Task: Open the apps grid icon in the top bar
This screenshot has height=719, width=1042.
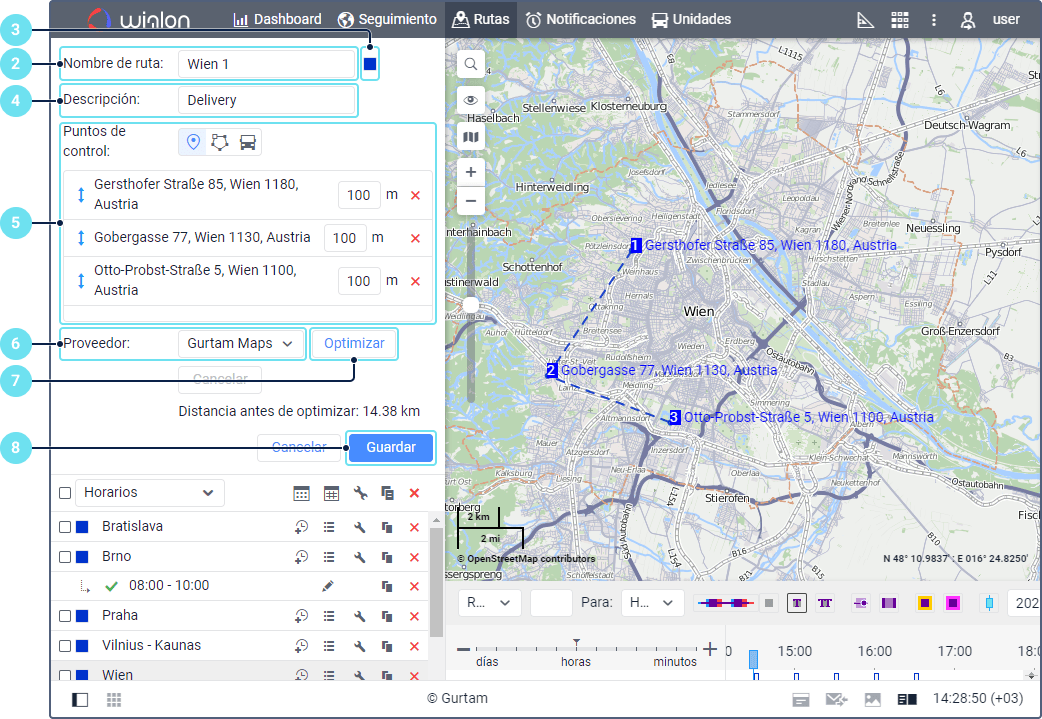Action: [x=900, y=20]
